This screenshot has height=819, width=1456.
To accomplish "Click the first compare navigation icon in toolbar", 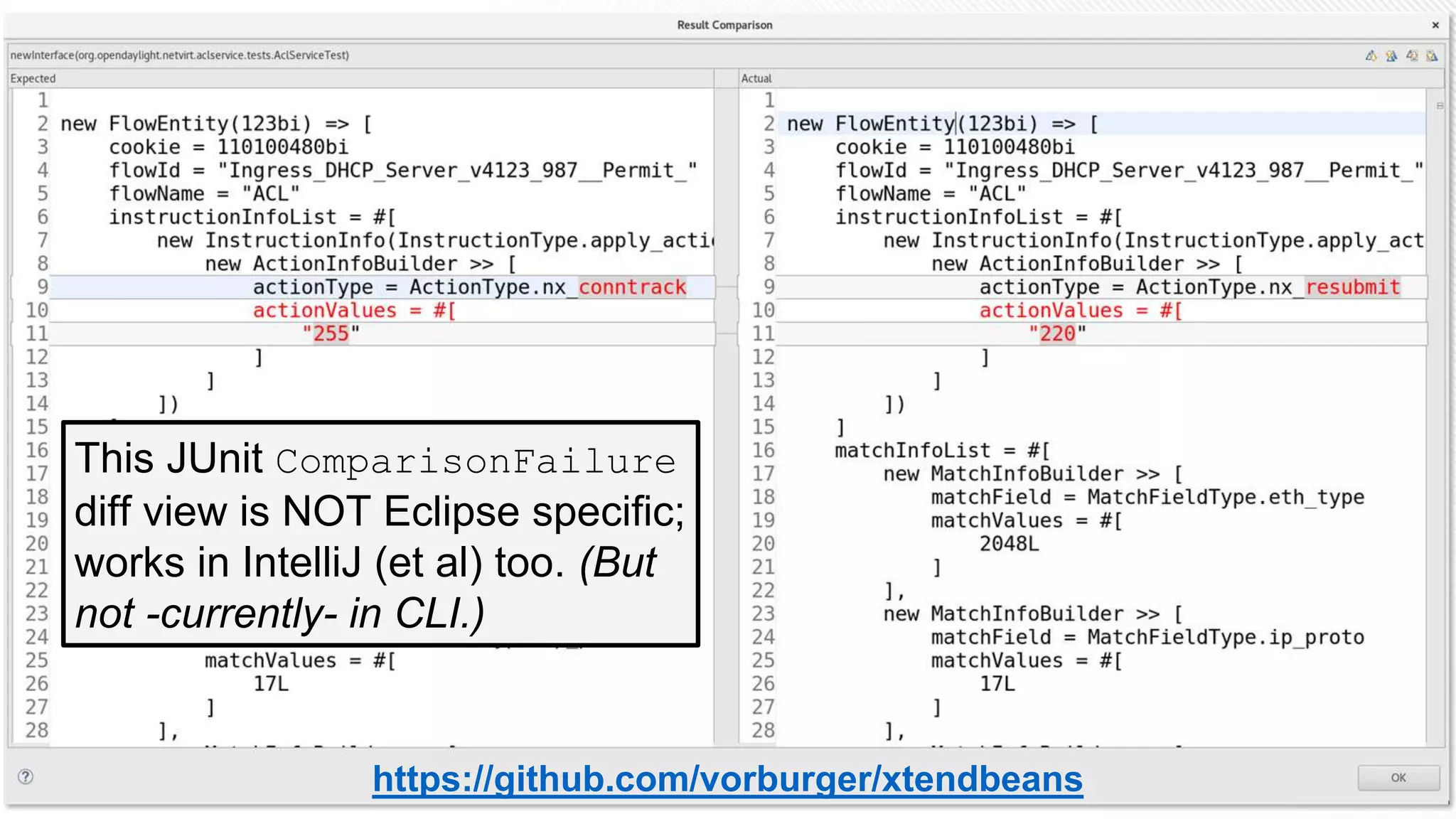I will point(1371,55).
